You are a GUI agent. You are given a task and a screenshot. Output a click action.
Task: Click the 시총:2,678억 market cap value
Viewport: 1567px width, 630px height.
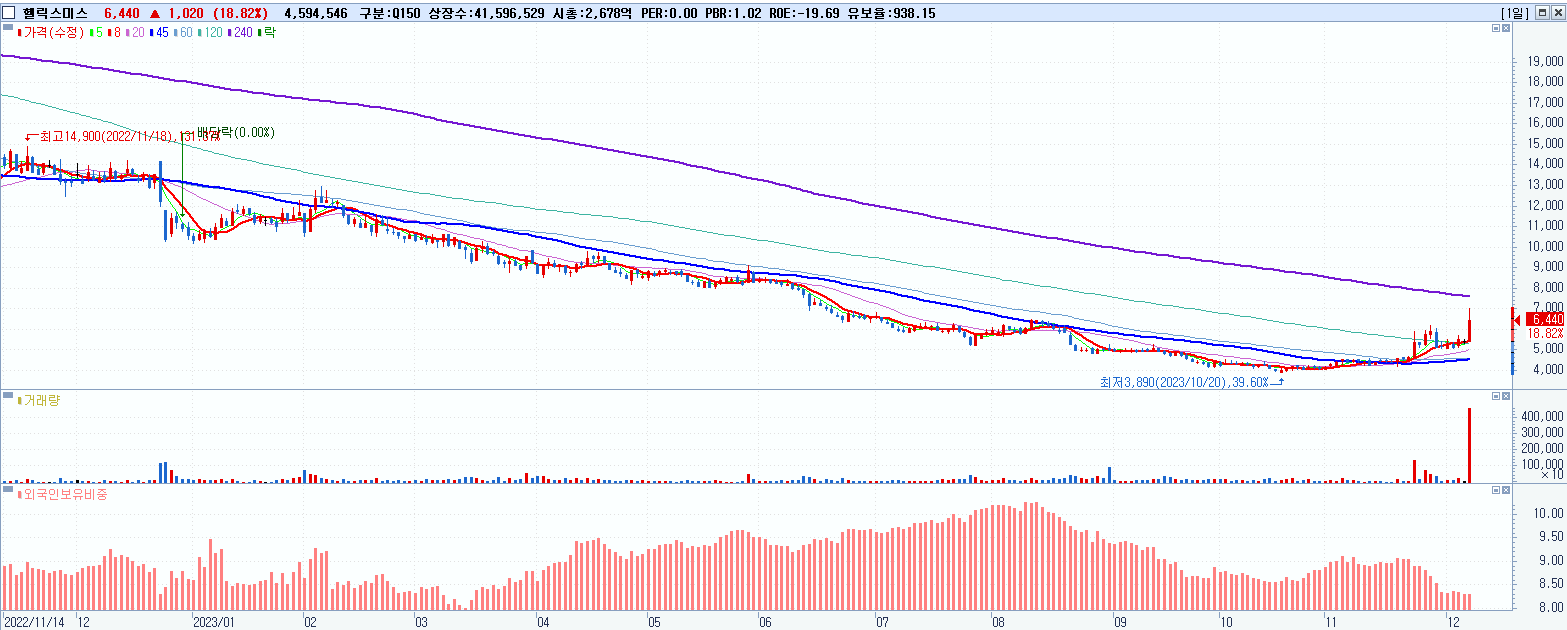tap(591, 13)
